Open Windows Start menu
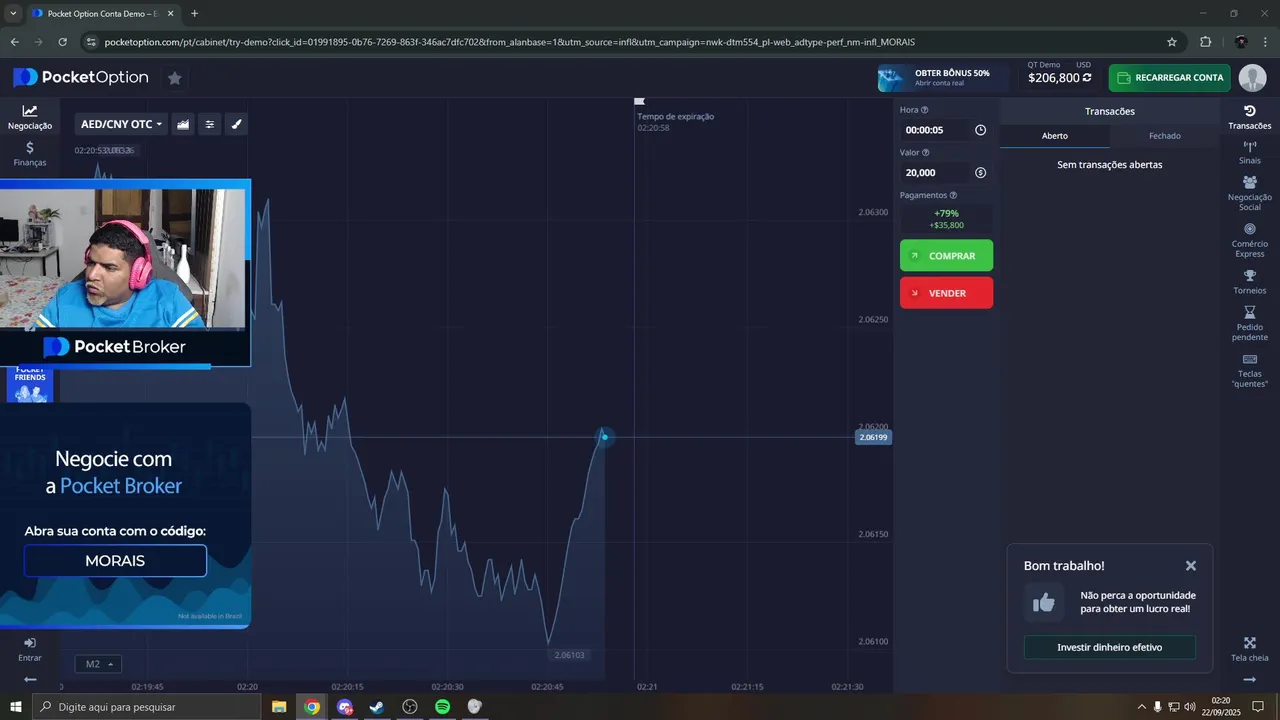 click(x=16, y=707)
